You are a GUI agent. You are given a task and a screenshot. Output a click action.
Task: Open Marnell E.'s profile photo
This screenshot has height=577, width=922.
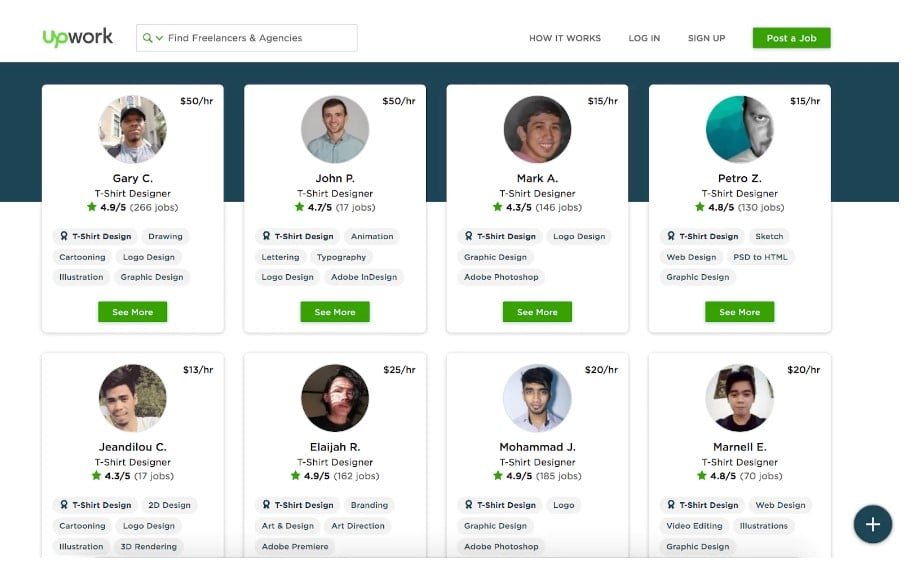click(740, 398)
